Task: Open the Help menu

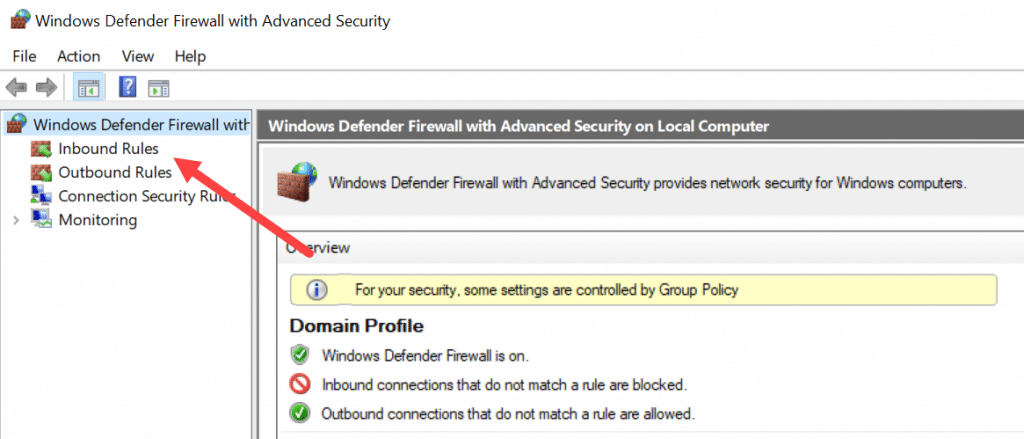Action: pyautogui.click(x=190, y=56)
